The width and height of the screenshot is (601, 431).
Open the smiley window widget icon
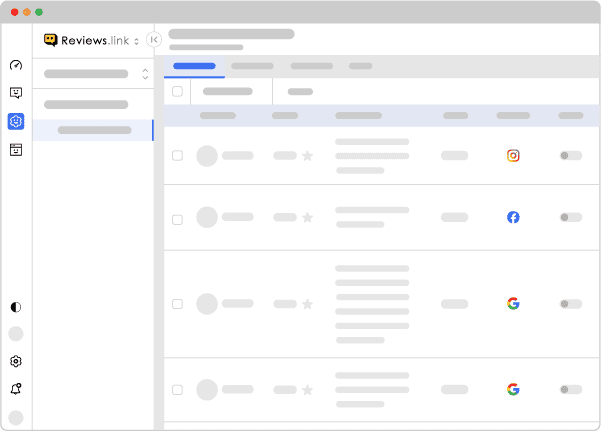click(x=16, y=150)
